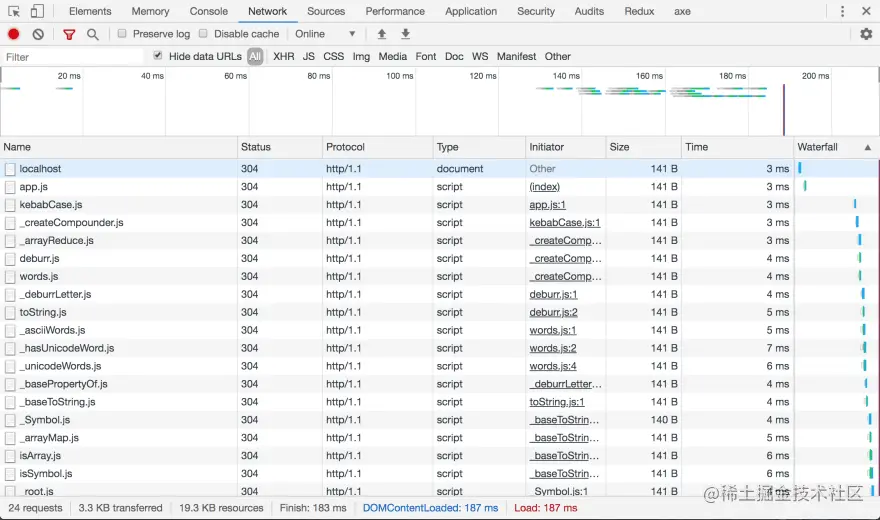Open the axe tab

[x=682, y=11]
